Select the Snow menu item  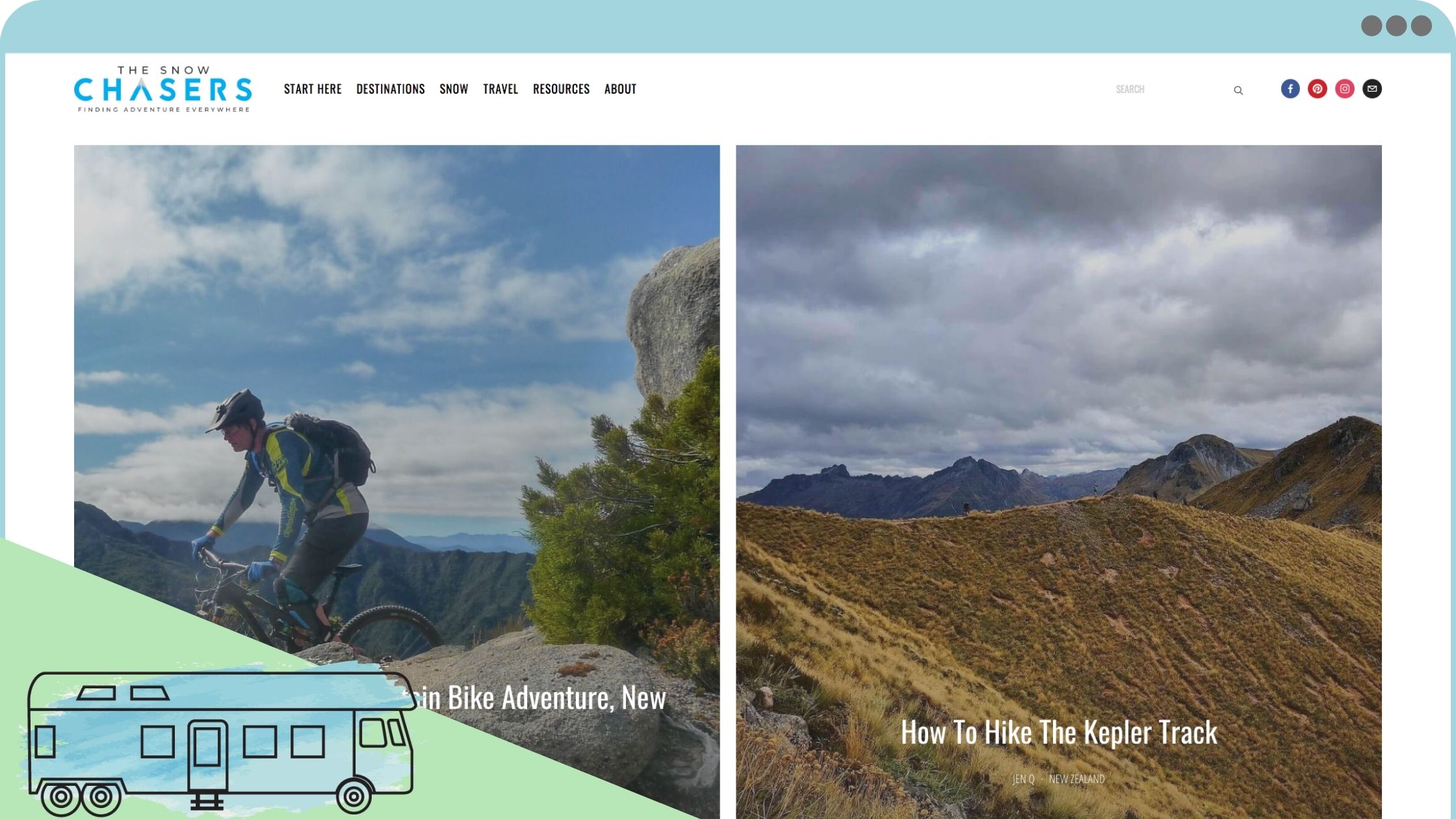[454, 89]
